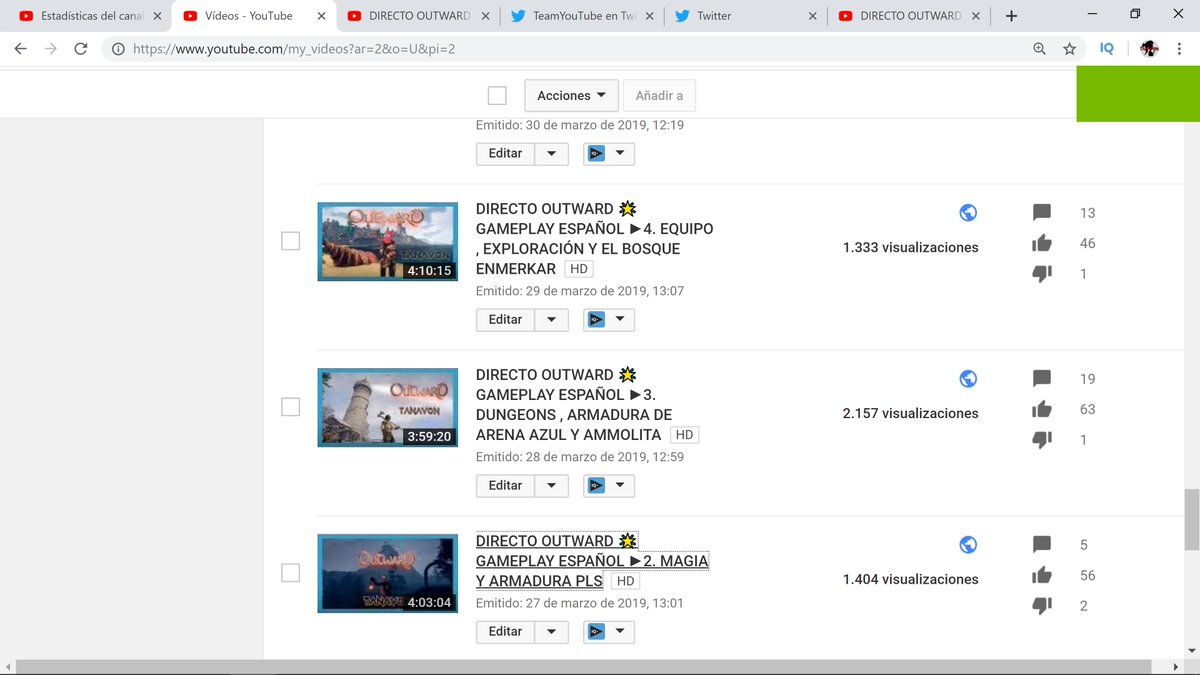Open video title 2. MAGIA Y ARMADURA PLS
The height and width of the screenshot is (675, 1200).
pos(592,561)
